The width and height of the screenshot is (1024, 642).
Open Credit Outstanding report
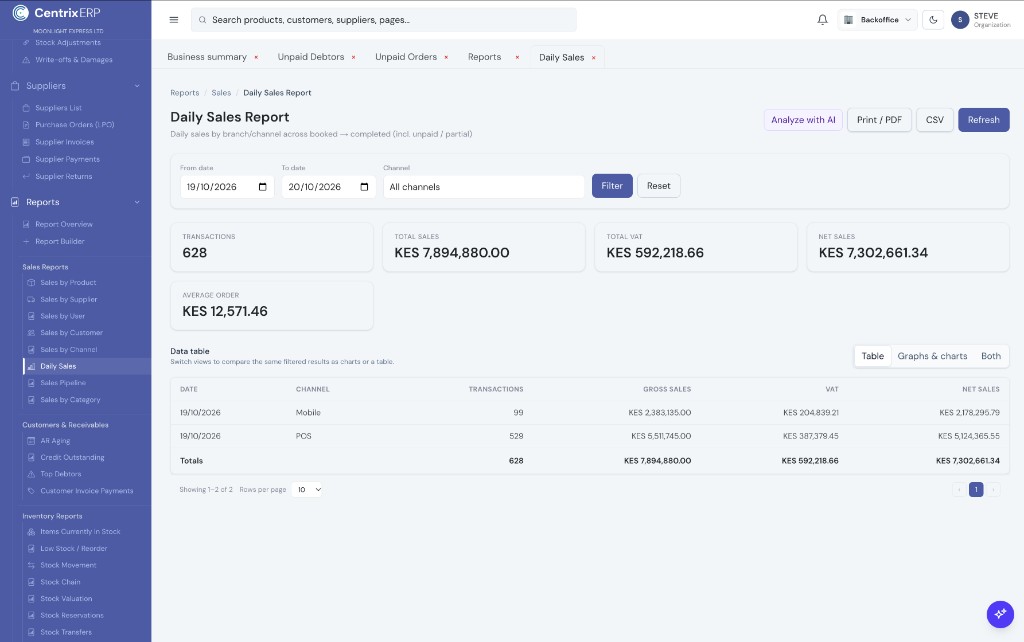[x=72, y=457]
